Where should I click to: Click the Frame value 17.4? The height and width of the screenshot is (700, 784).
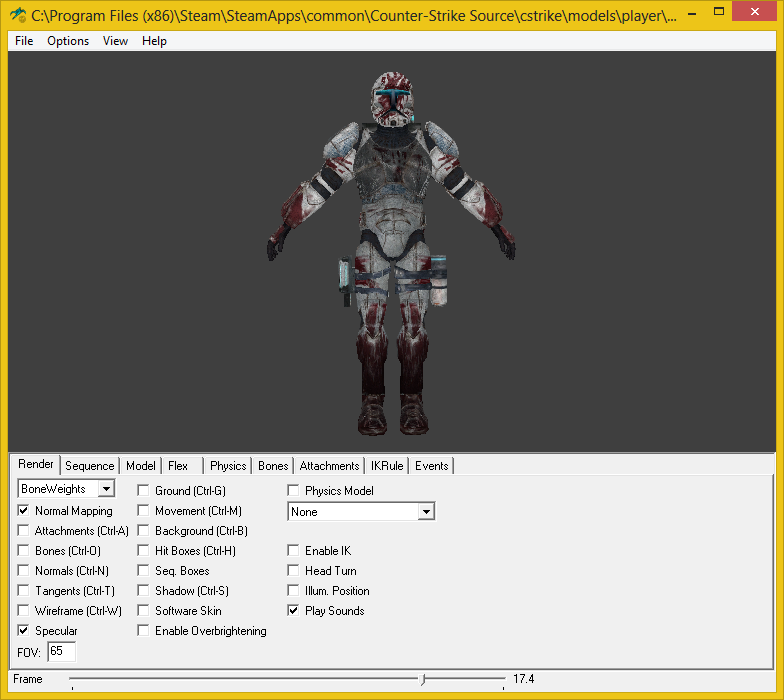(x=524, y=679)
